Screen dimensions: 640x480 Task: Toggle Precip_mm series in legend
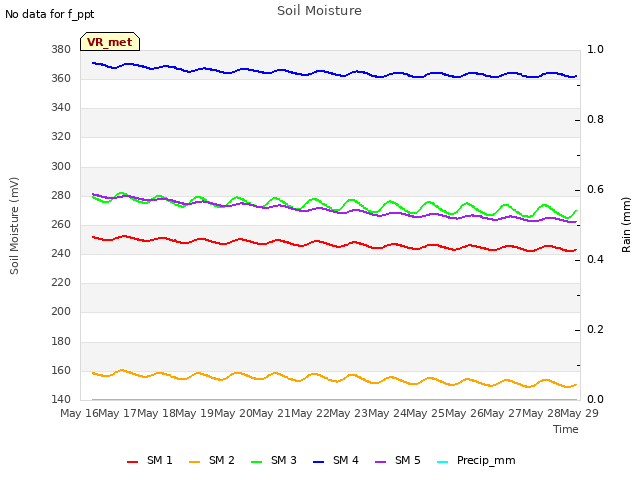click(476, 460)
